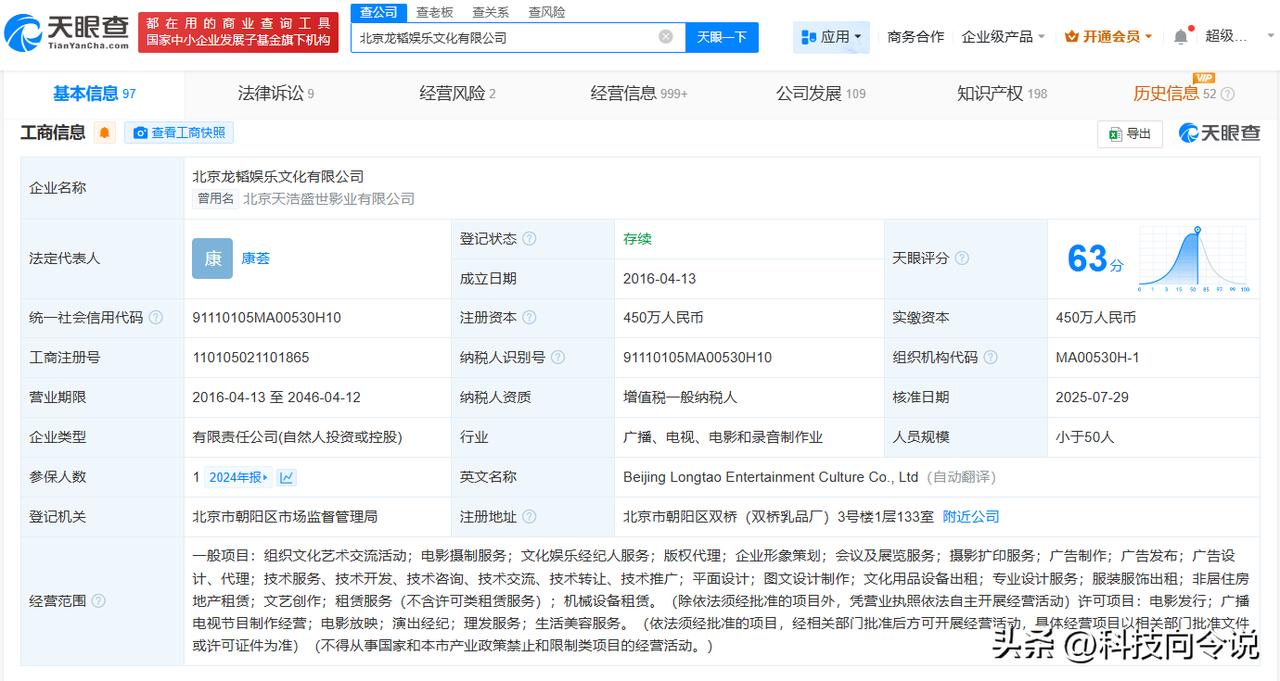Open legal representative 康荟 link
This screenshot has height=681, width=1280.
pos(256,258)
